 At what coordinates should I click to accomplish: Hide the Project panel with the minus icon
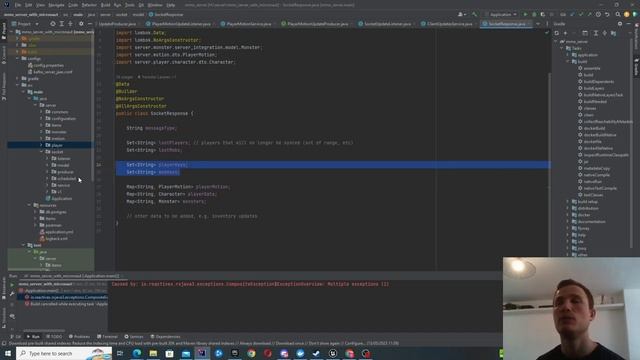pos(90,24)
